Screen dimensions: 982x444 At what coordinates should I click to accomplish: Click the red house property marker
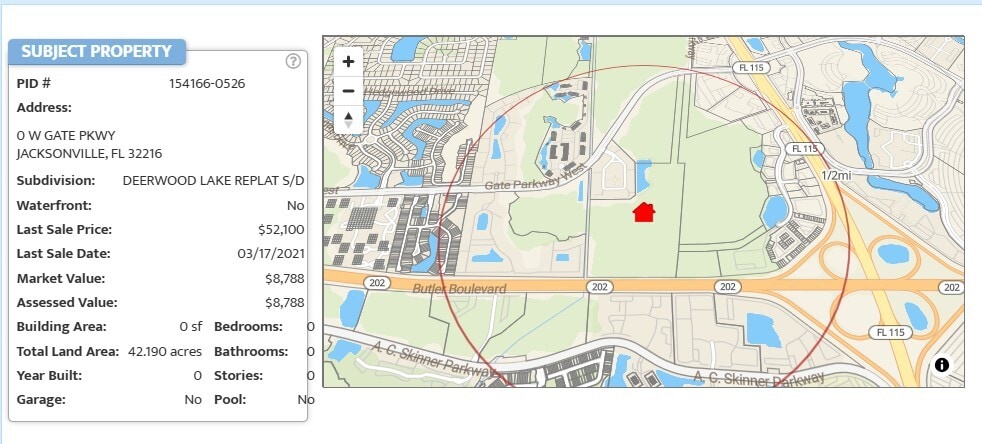[644, 211]
